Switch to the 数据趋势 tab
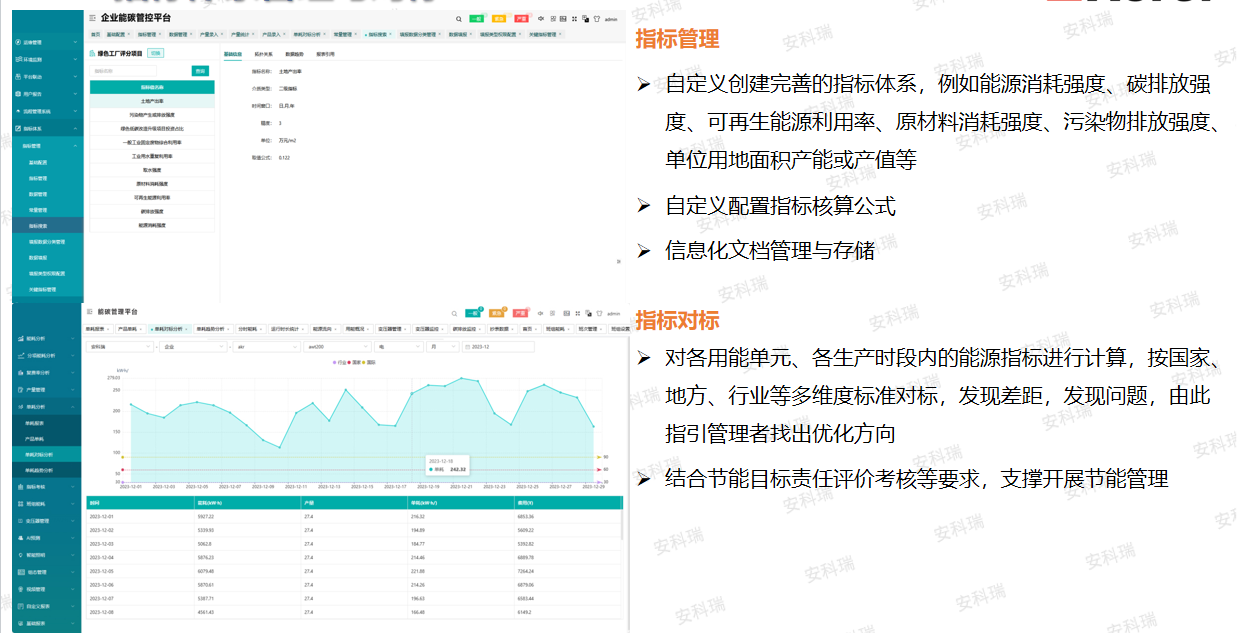The width and height of the screenshot is (1258, 633). tap(294, 54)
